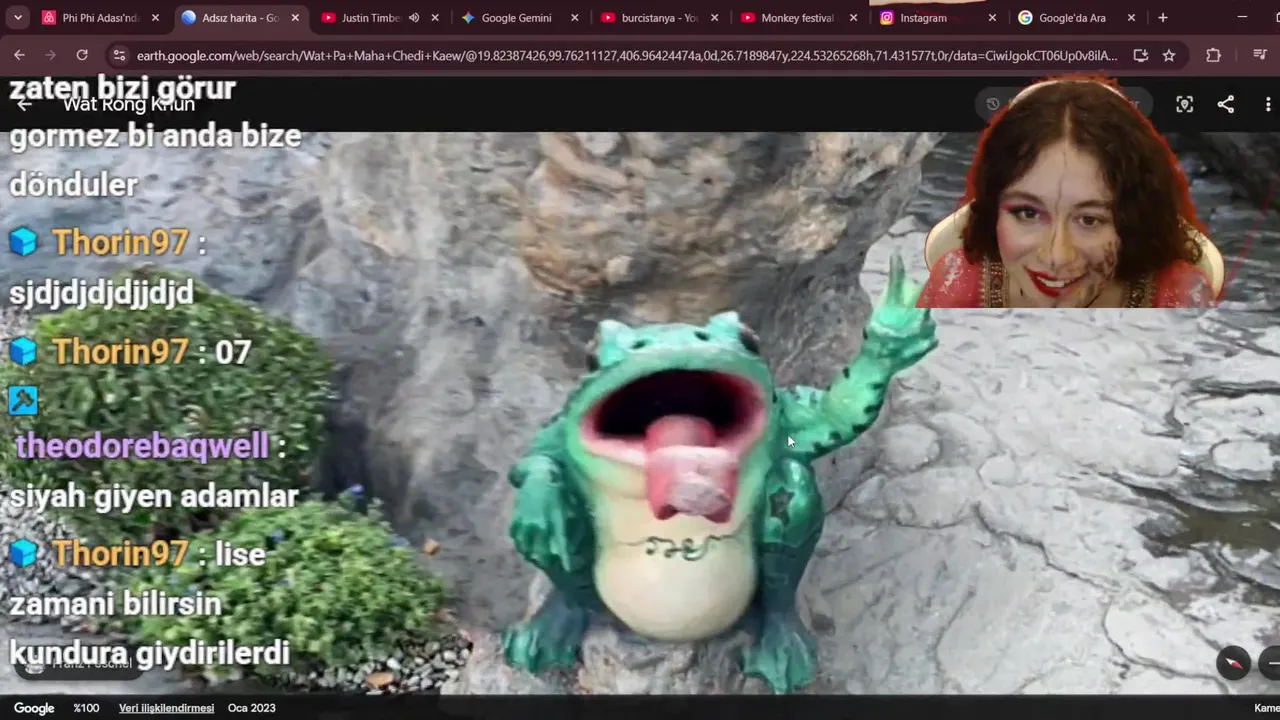The width and height of the screenshot is (1280, 720).
Task: Click the %100 loading indicator
Action: point(86,708)
